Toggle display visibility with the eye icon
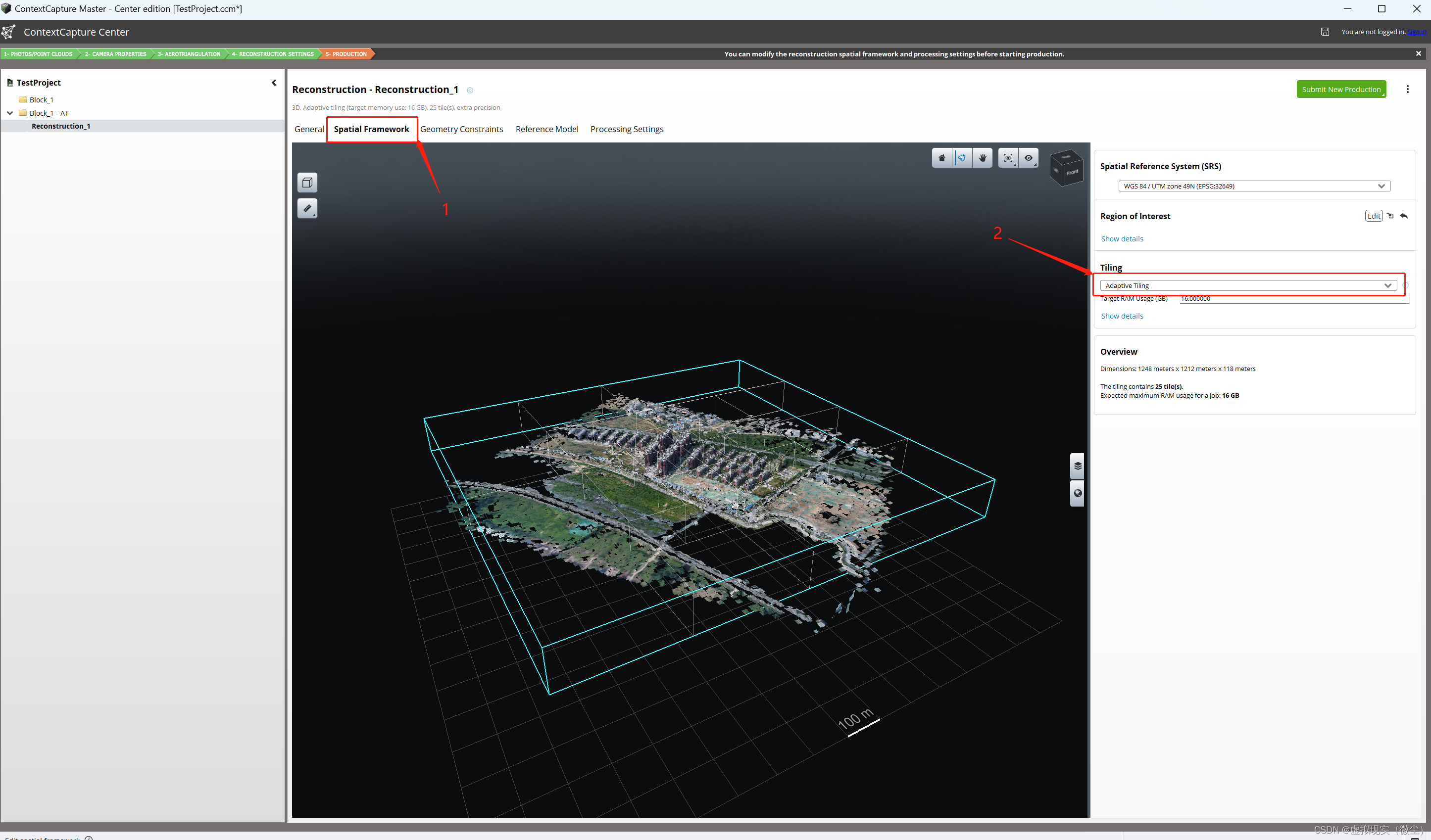Image resolution: width=1431 pixels, height=840 pixels. point(1029,158)
